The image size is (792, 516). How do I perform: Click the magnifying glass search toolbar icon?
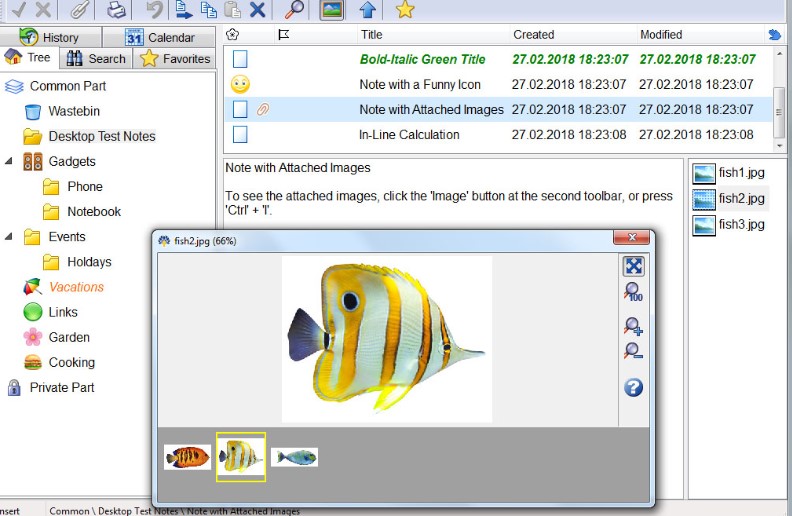click(295, 10)
